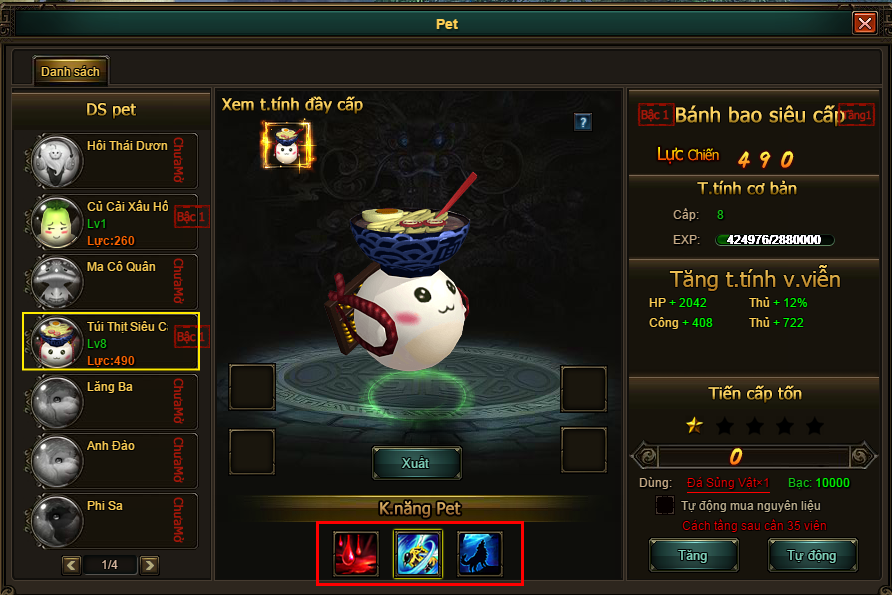Go to next pet list page
Image resolution: width=892 pixels, height=595 pixels.
pyautogui.click(x=150, y=565)
